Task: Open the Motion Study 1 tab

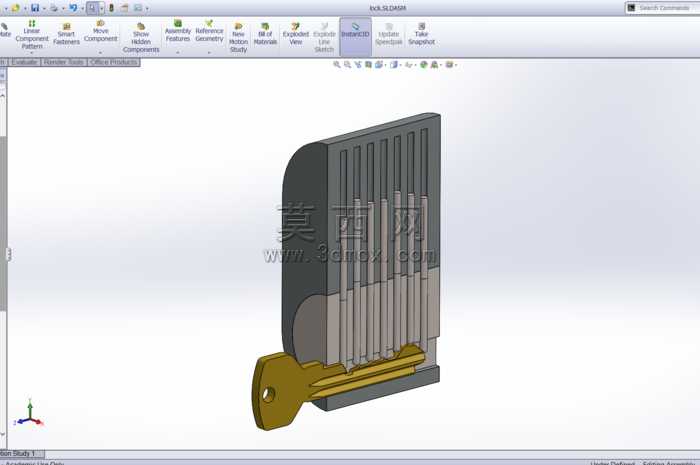Action: 20,453
